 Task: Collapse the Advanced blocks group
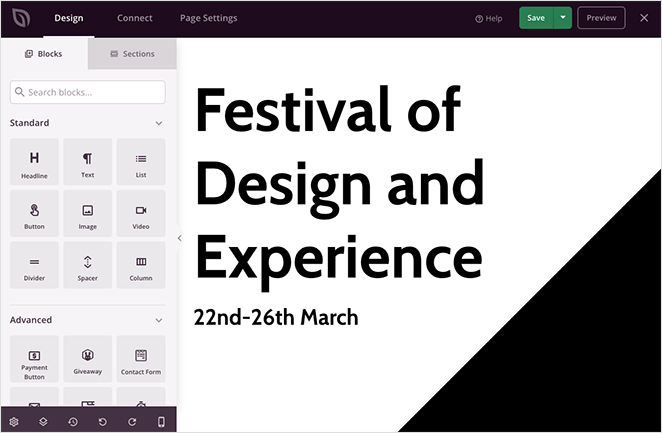159,320
